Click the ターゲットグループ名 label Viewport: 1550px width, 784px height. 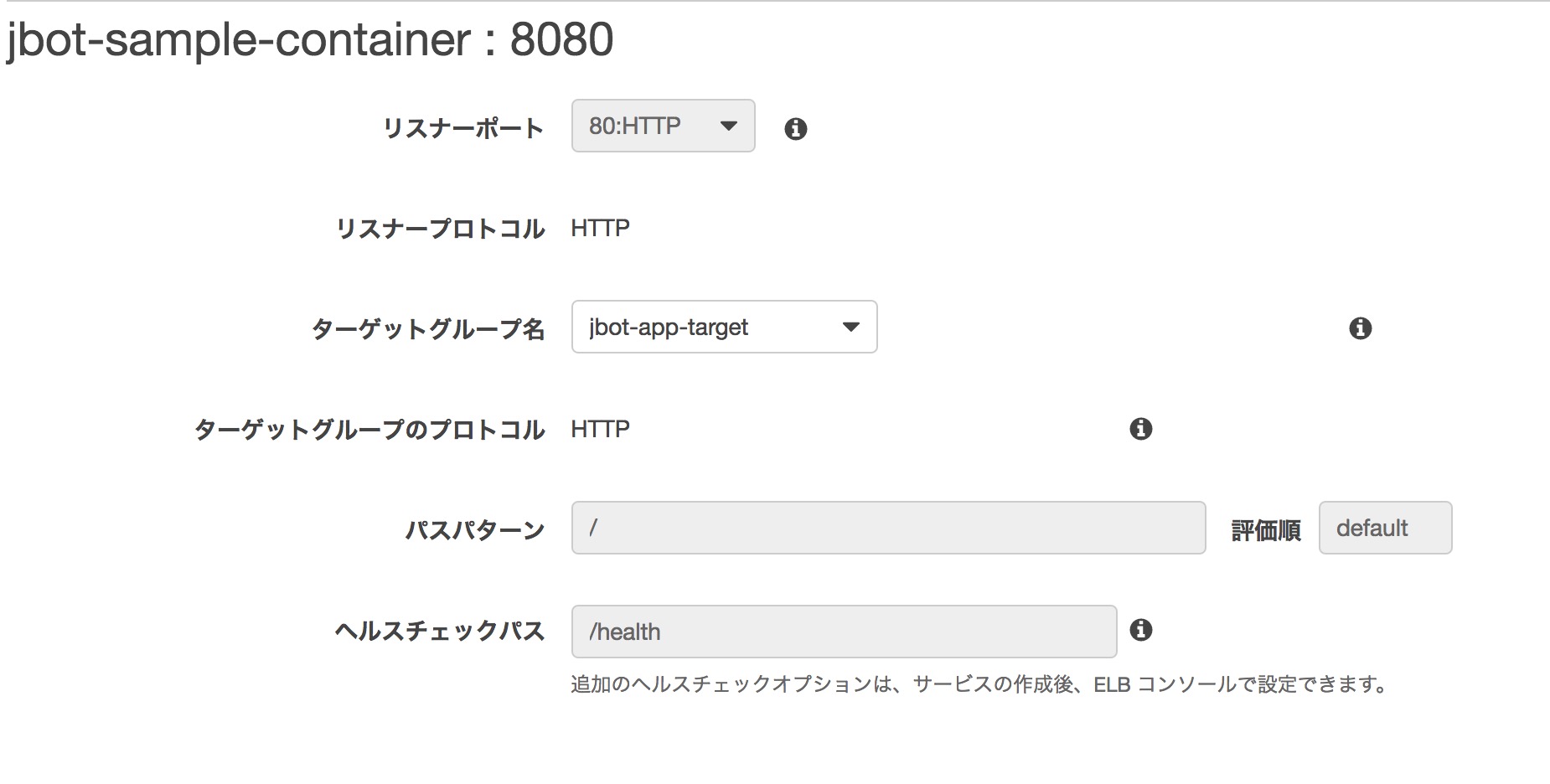(x=430, y=328)
